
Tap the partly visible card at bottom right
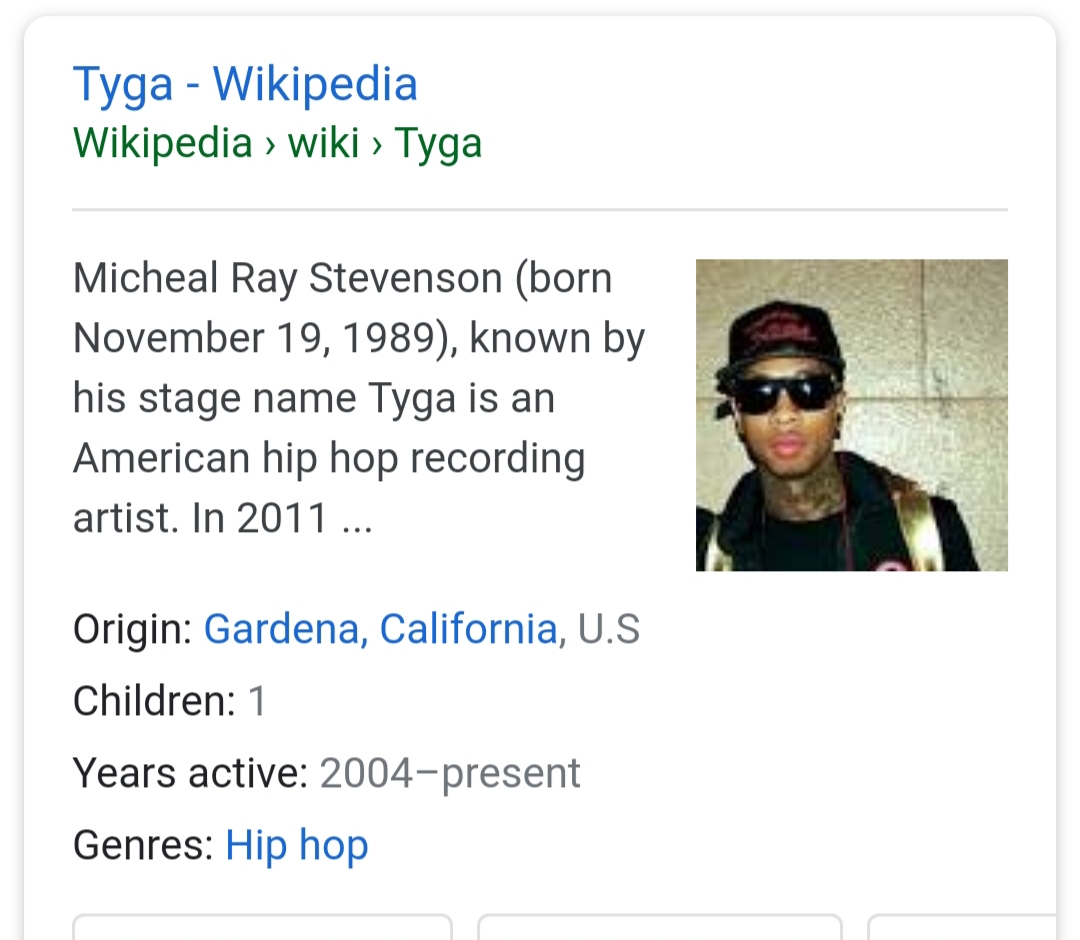961,927
